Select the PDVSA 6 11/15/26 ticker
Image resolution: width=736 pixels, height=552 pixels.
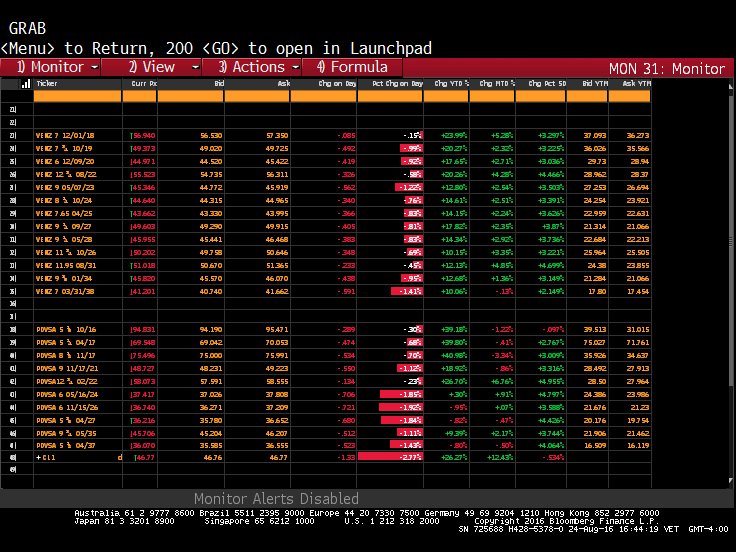click(x=67, y=407)
